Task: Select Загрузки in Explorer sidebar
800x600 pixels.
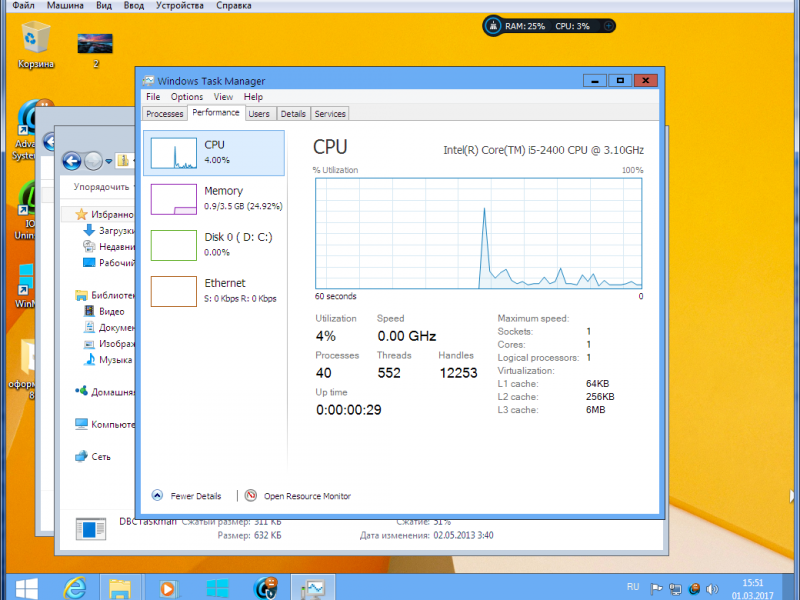Action: click(108, 231)
